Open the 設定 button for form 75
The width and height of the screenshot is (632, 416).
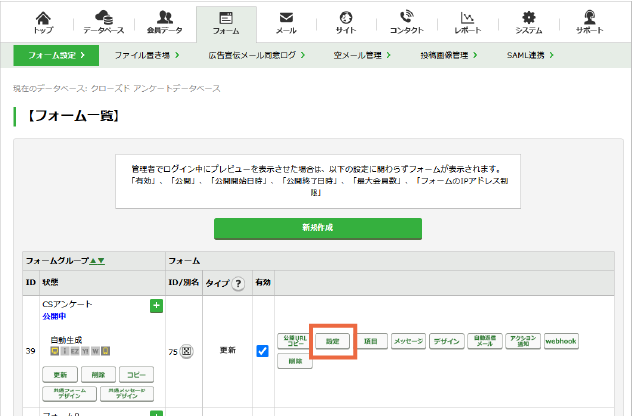tap(333, 341)
